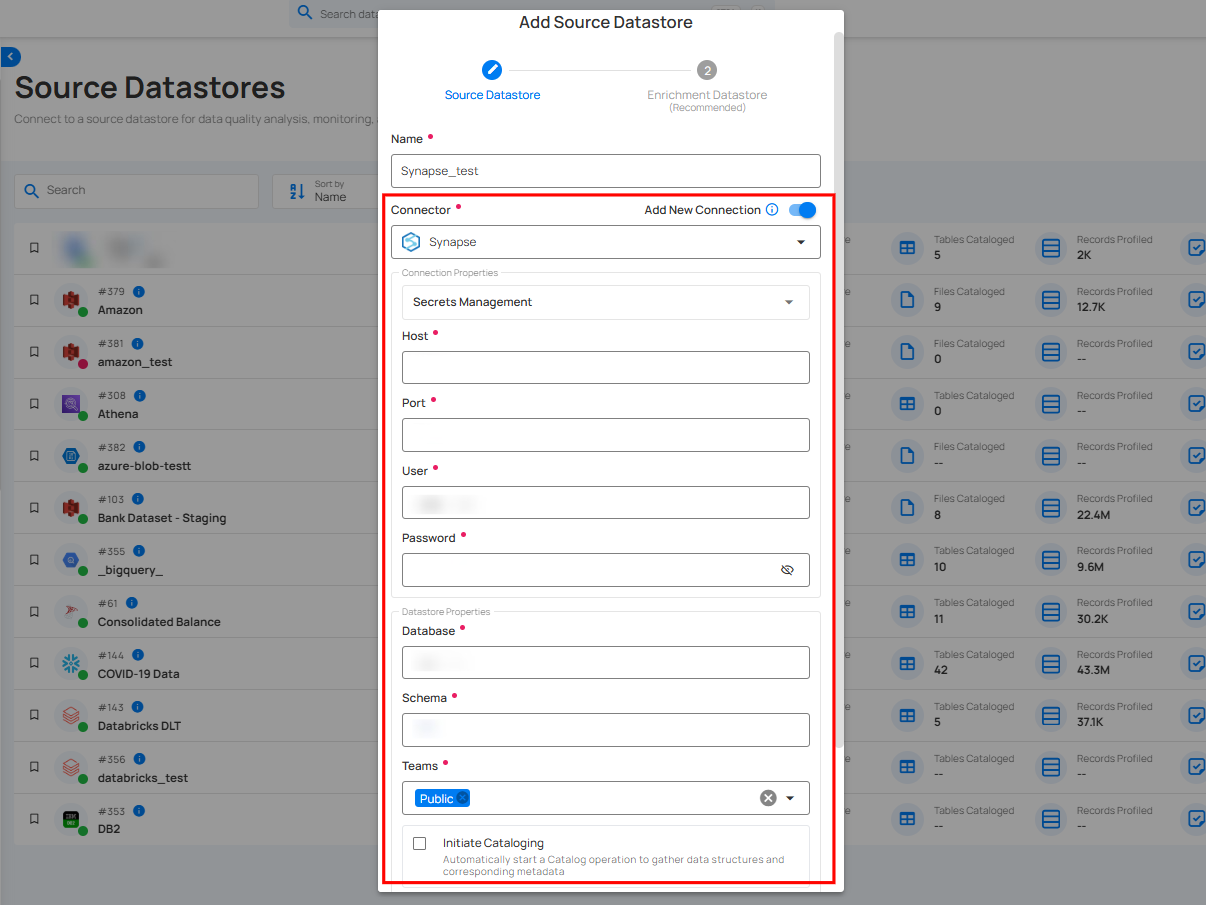
Task: Toggle the Add New Connection switch
Action: 802,210
